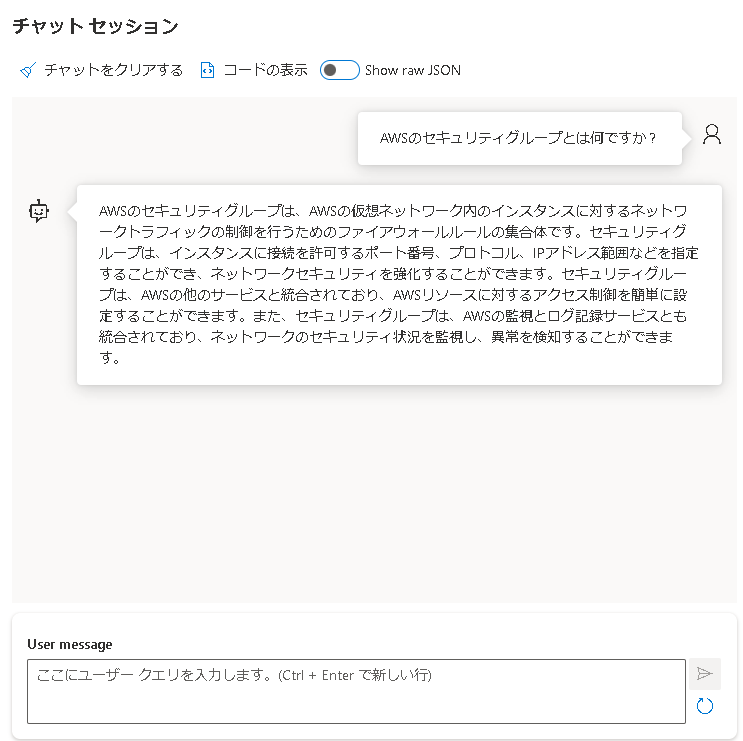Click the user question about AWSのセキュリティグループ
Image resolution: width=743 pixels, height=741 pixels.
520,138
